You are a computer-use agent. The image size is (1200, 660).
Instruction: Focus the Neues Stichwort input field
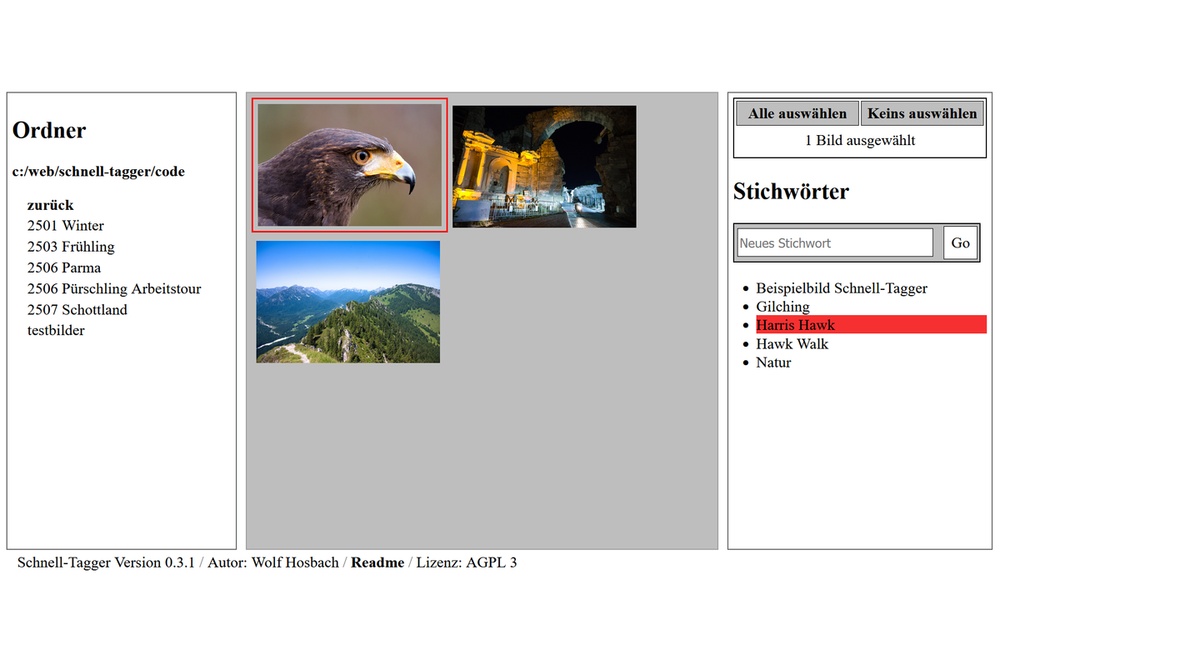(834, 243)
